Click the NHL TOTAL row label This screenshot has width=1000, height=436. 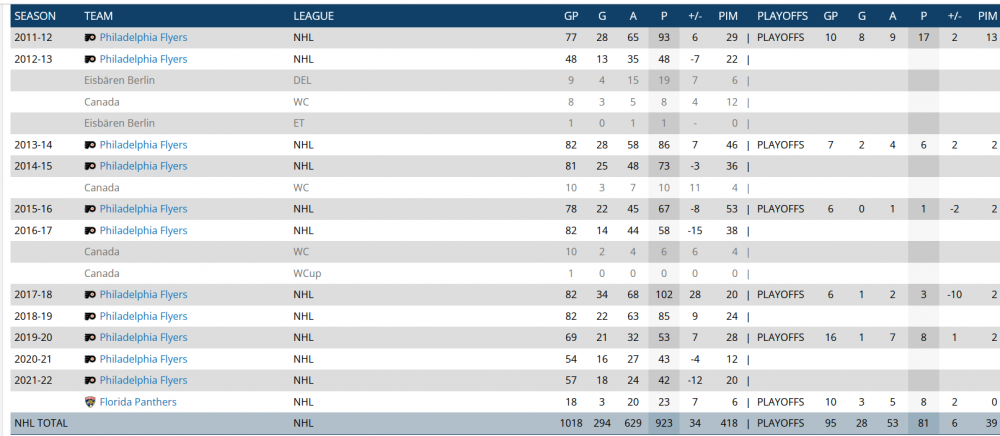(x=41, y=424)
